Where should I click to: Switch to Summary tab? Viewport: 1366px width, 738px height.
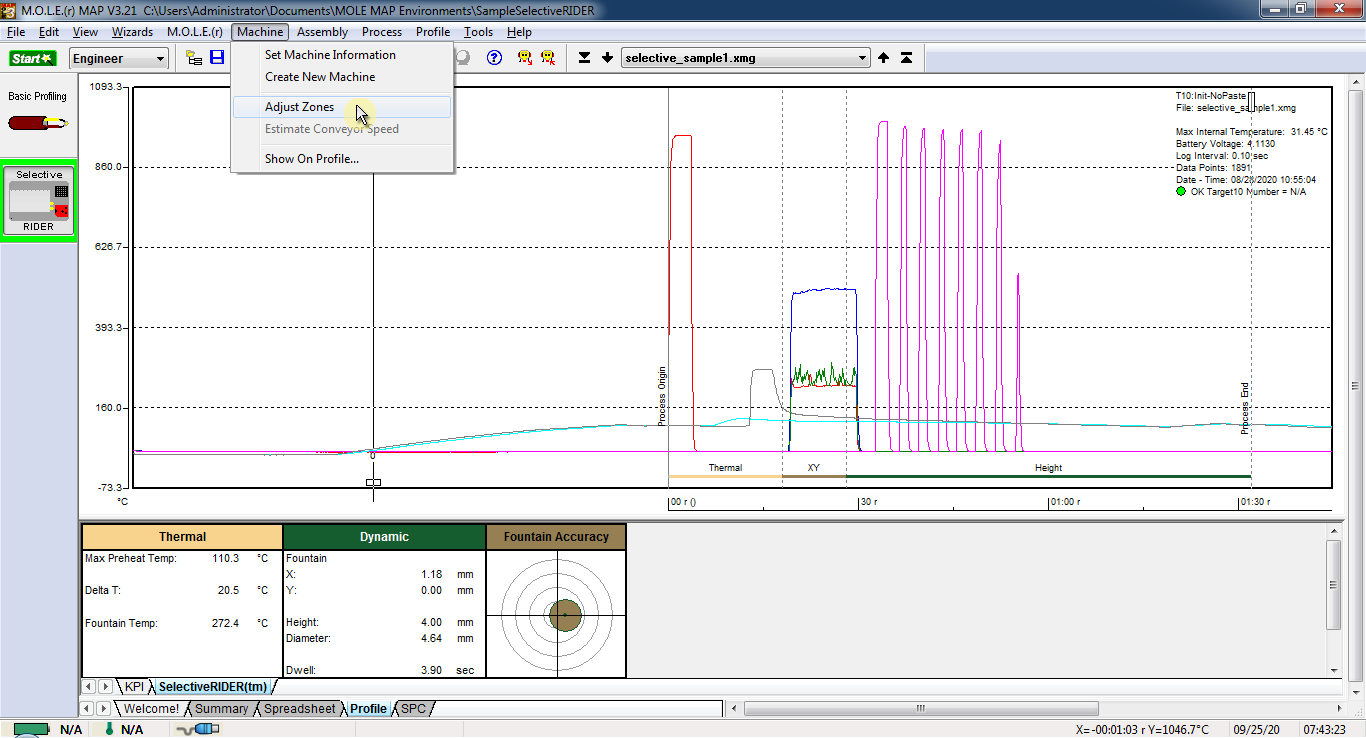point(221,709)
